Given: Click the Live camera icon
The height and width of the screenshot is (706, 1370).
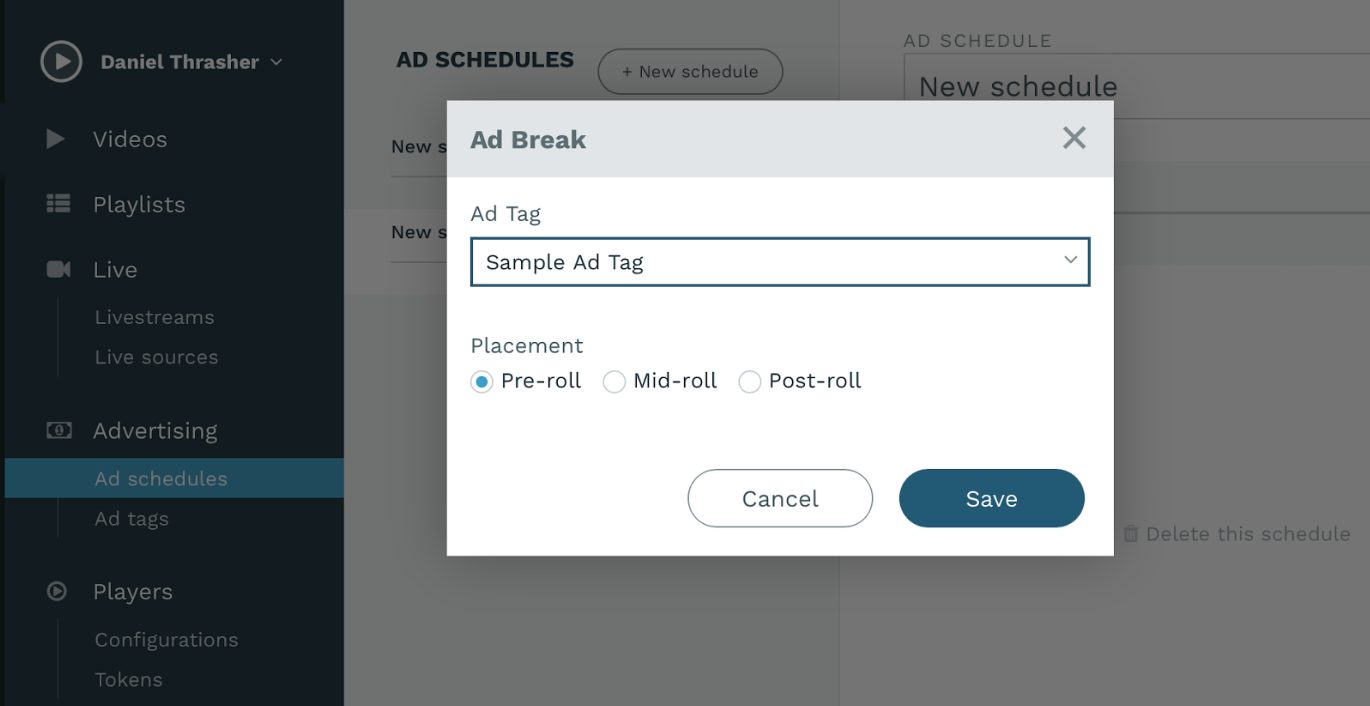Looking at the screenshot, I should click(x=60, y=269).
